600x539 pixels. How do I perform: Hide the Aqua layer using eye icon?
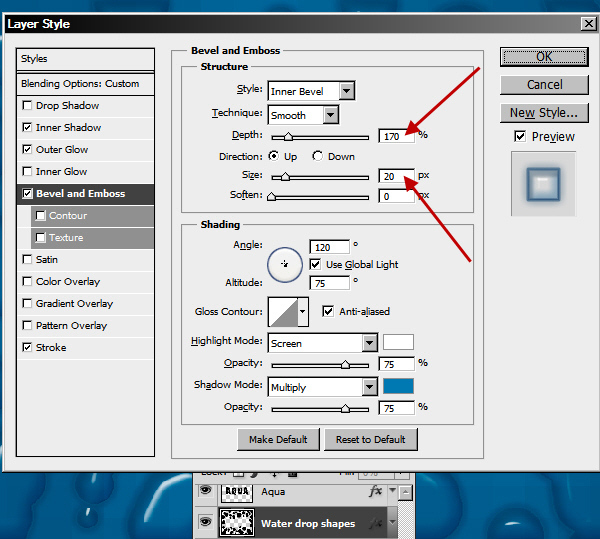pos(206,492)
